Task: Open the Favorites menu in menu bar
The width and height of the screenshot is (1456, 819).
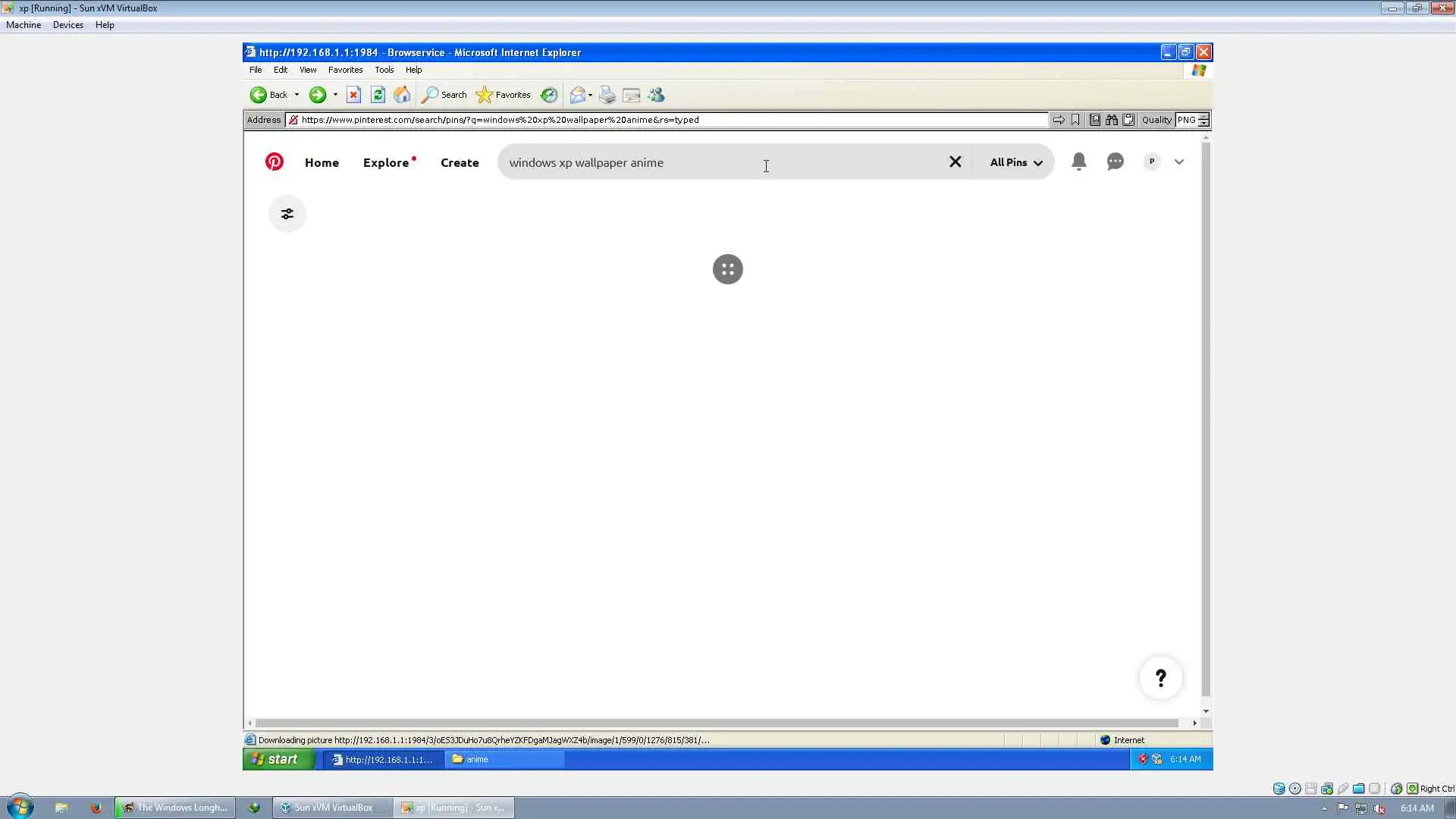Action: 345,70
